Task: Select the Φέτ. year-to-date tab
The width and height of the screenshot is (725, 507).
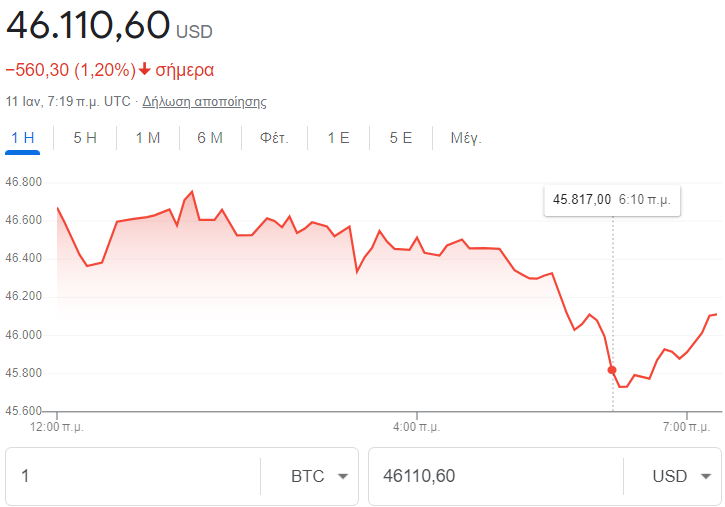Action: coord(274,138)
